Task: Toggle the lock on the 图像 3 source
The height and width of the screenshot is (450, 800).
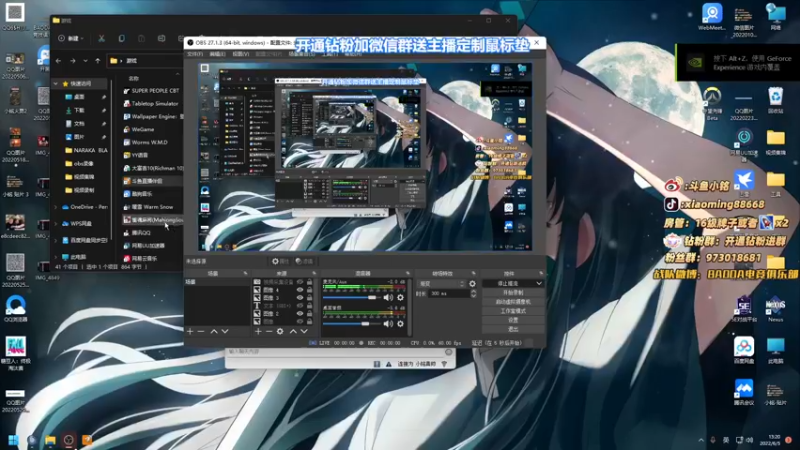Action: (309, 297)
